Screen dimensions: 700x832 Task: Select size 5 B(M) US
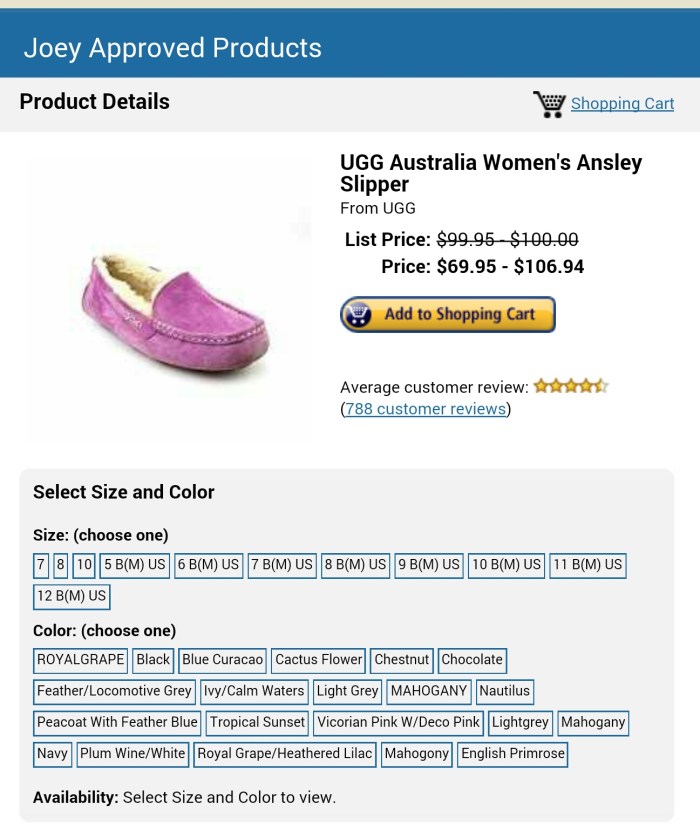(134, 565)
